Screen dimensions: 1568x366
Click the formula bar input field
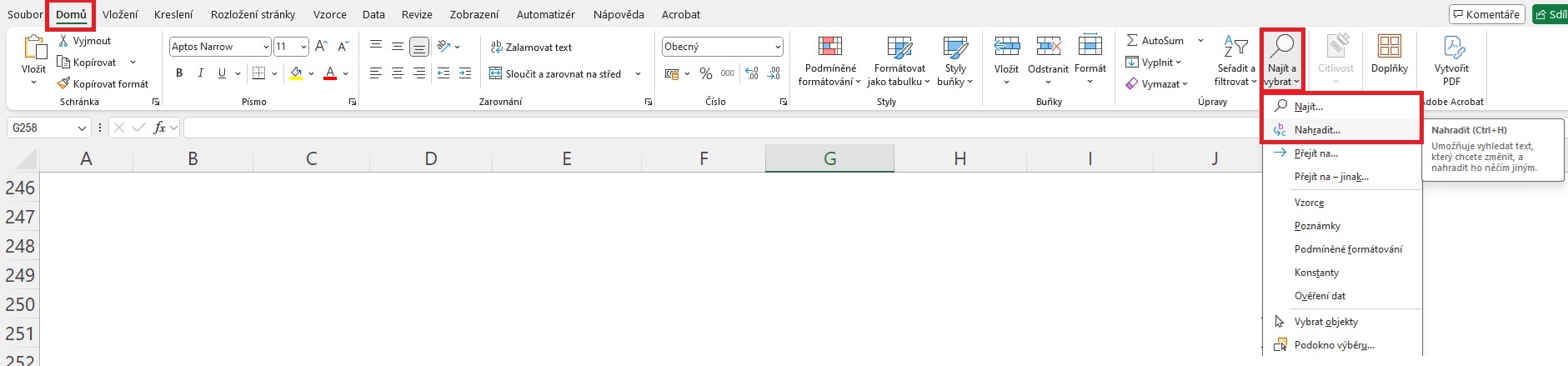[717, 128]
